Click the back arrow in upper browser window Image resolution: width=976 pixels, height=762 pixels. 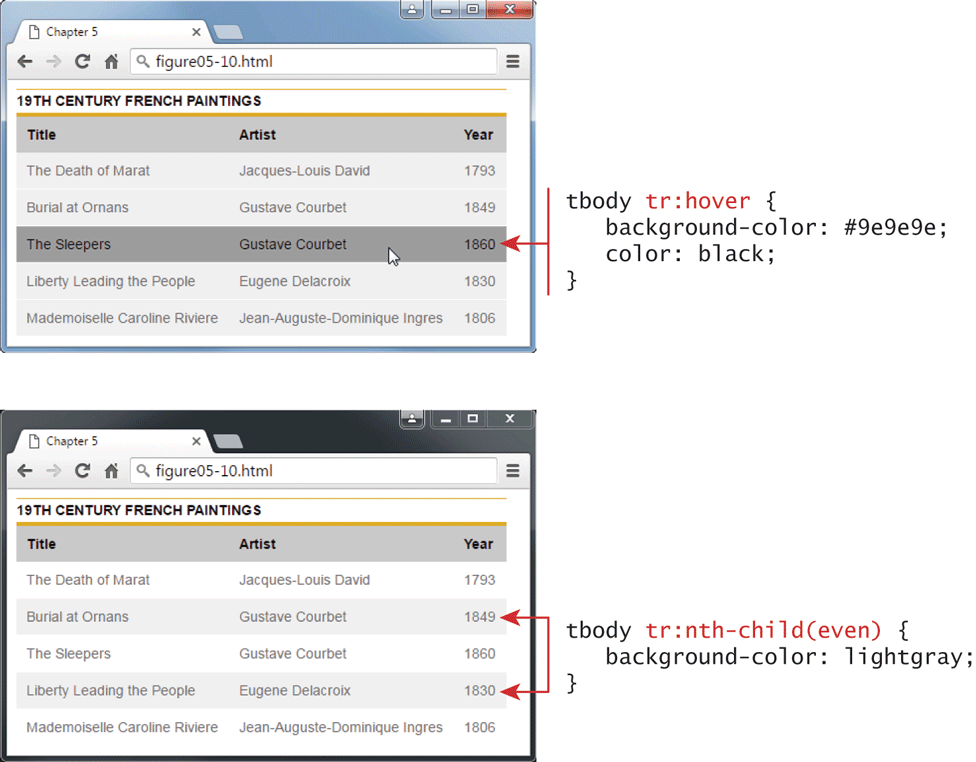[x=25, y=62]
